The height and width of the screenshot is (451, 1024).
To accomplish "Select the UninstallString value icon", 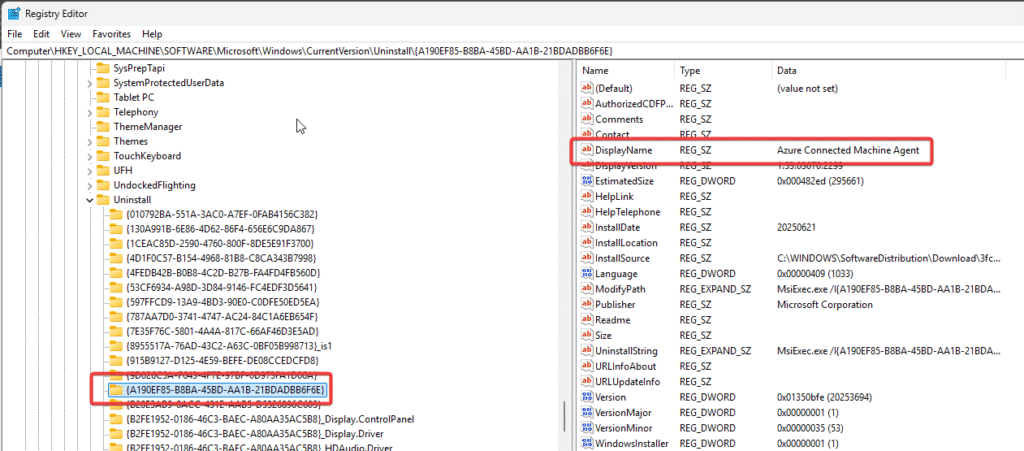I will pyautogui.click(x=586, y=351).
